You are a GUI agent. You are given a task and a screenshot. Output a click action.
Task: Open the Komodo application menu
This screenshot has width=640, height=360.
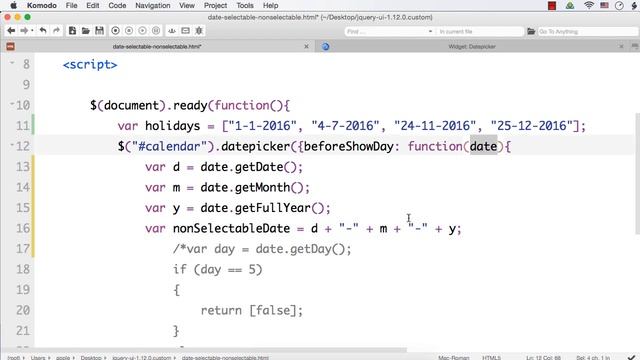[42, 5]
